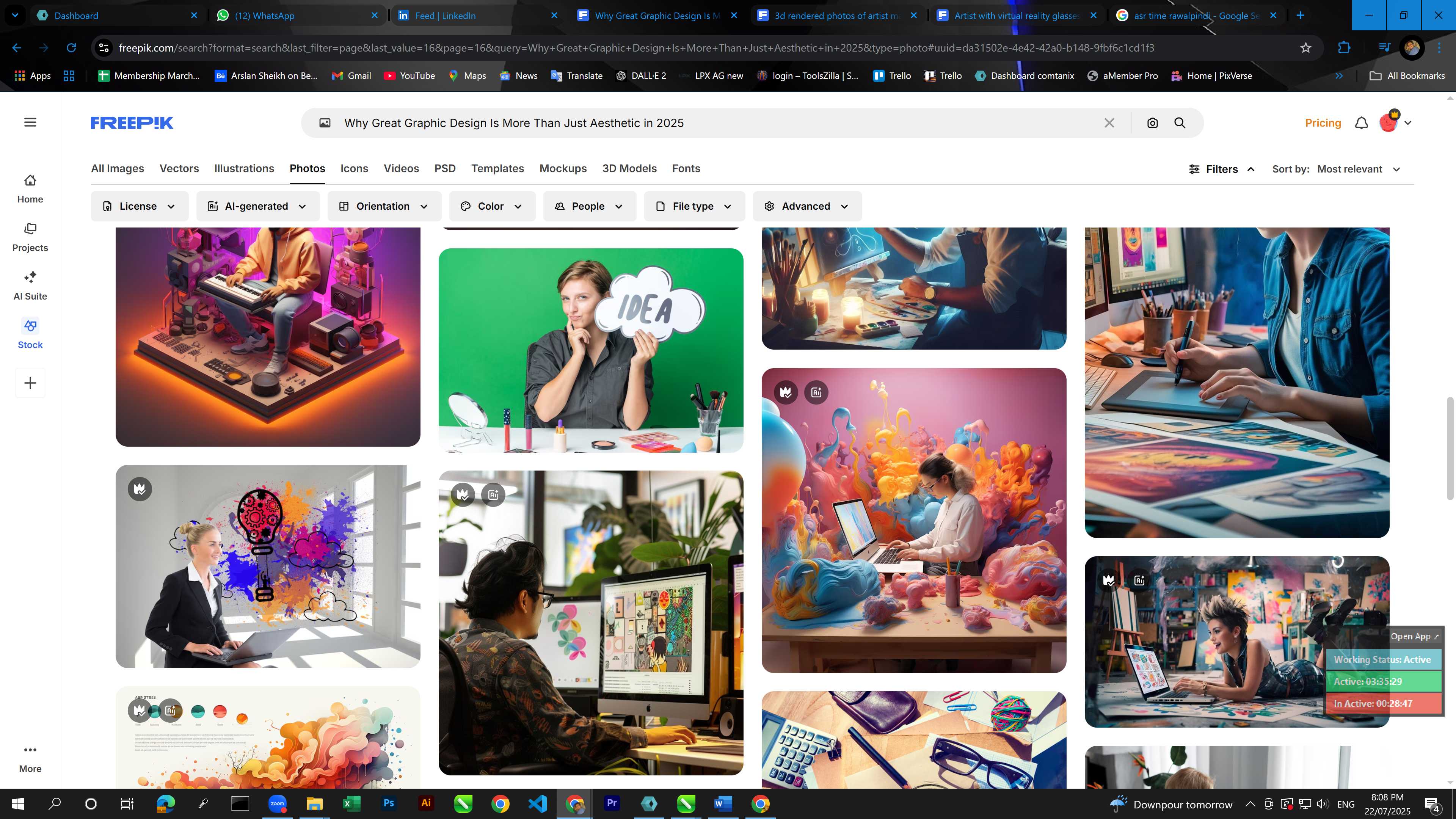Image resolution: width=1456 pixels, height=819 pixels.
Task: Switch to Templates tab
Action: 497,168
